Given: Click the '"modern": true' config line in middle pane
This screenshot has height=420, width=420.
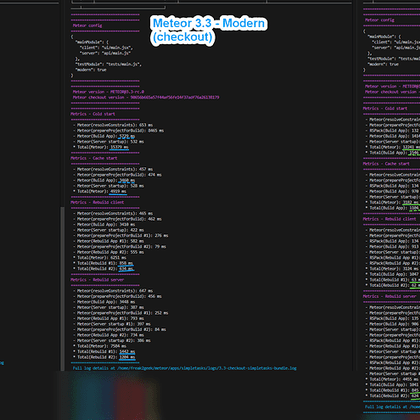Looking at the screenshot, I should pyautogui.click(x=91, y=70).
